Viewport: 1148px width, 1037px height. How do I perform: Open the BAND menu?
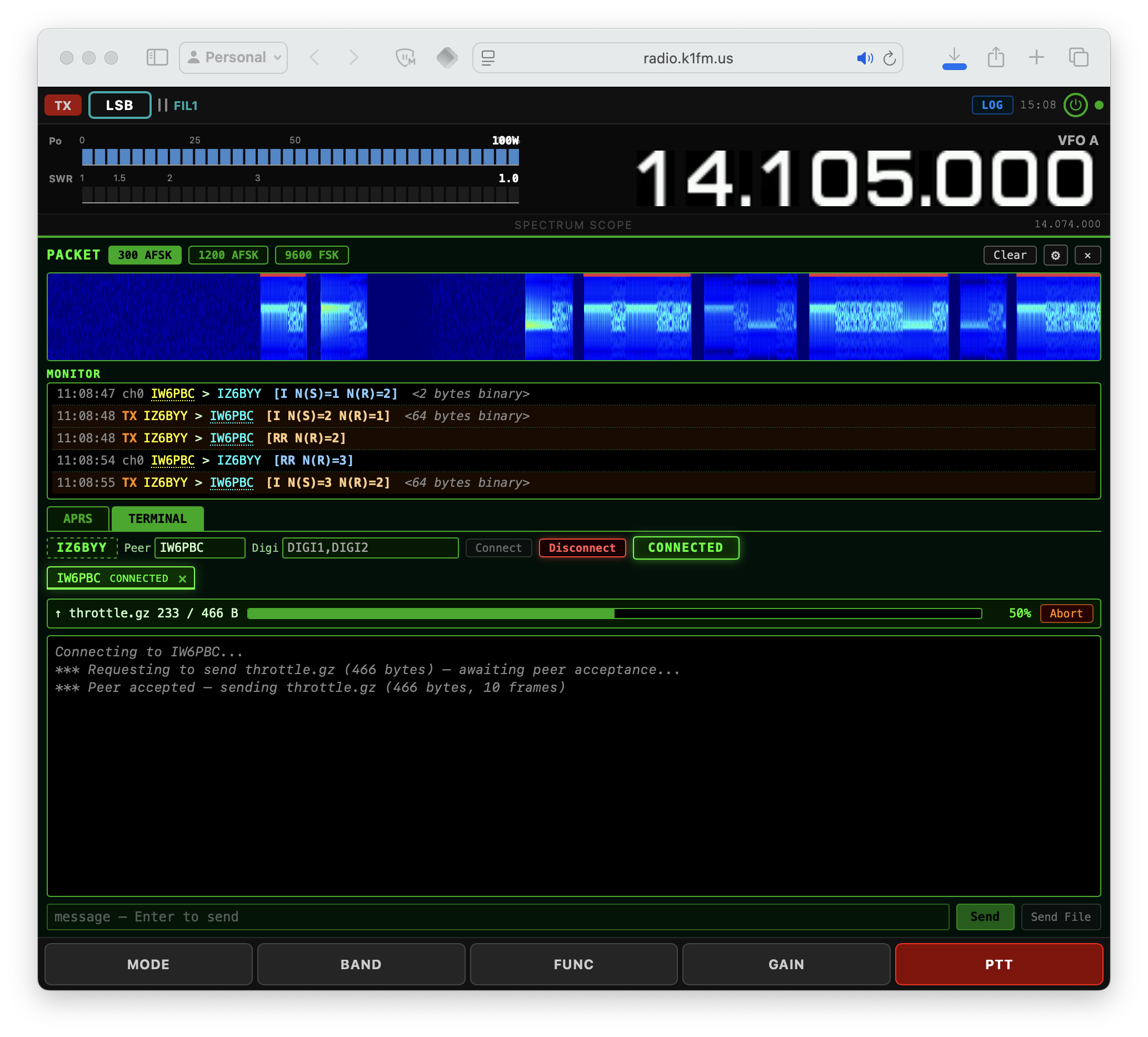tap(361, 964)
